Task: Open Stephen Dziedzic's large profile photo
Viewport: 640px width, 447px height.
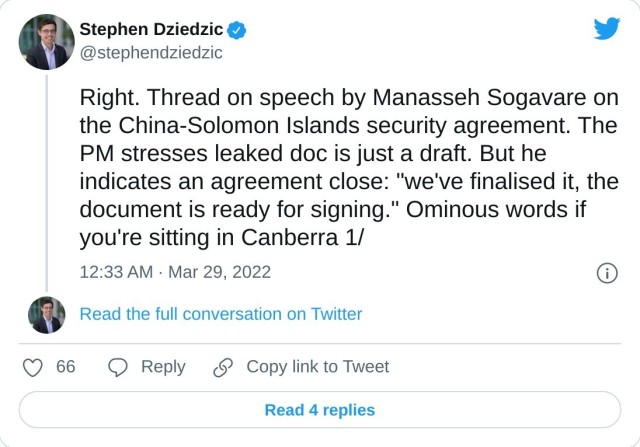Action: [47, 42]
